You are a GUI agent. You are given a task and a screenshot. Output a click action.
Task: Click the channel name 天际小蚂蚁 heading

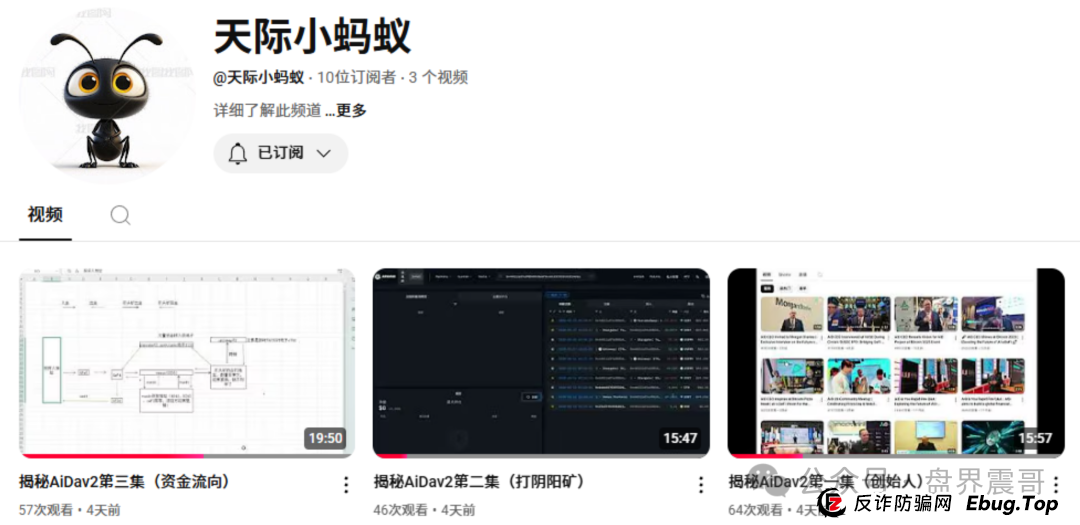[x=312, y=37]
